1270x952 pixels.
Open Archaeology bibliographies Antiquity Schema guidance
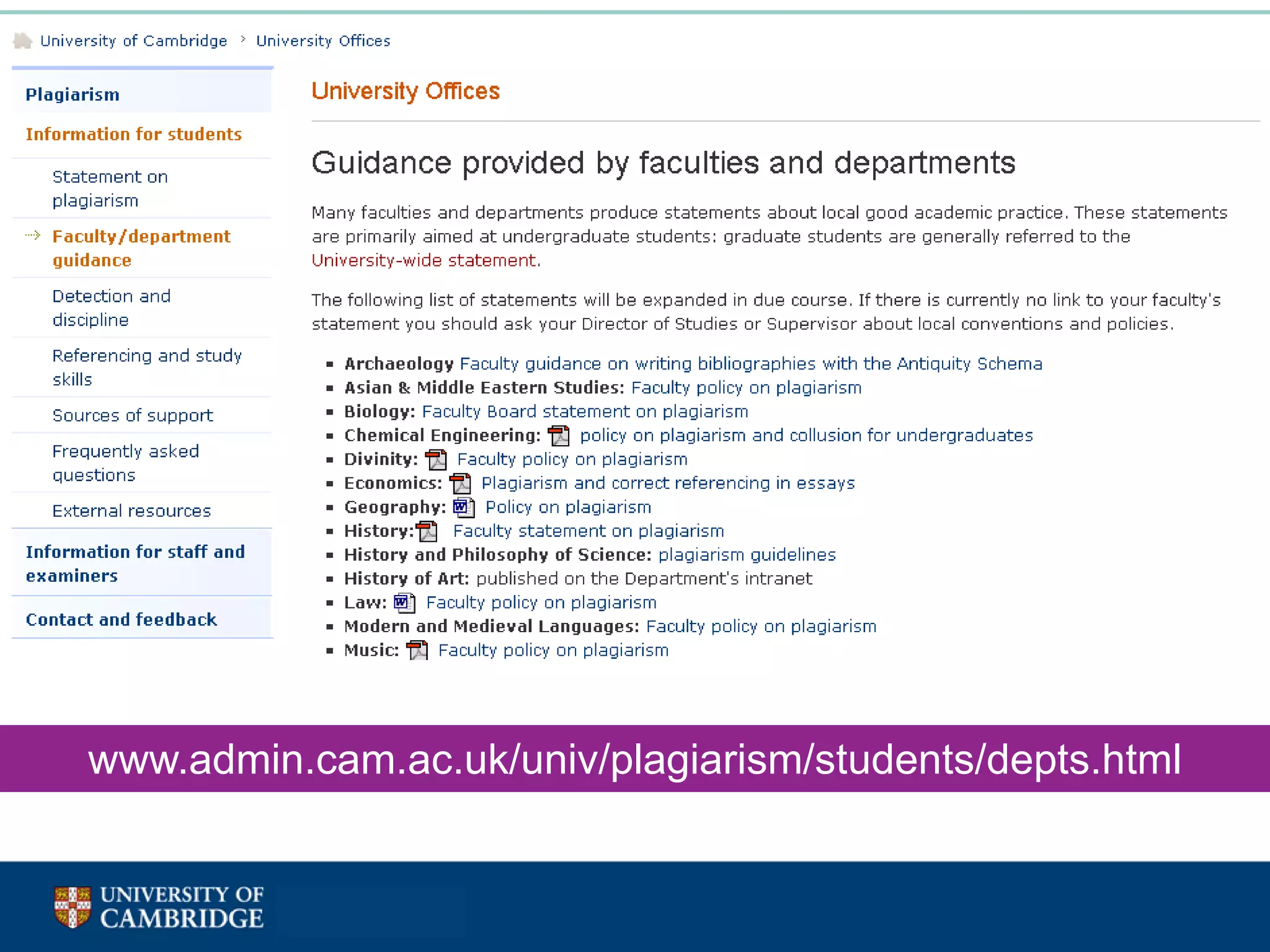coord(751,364)
